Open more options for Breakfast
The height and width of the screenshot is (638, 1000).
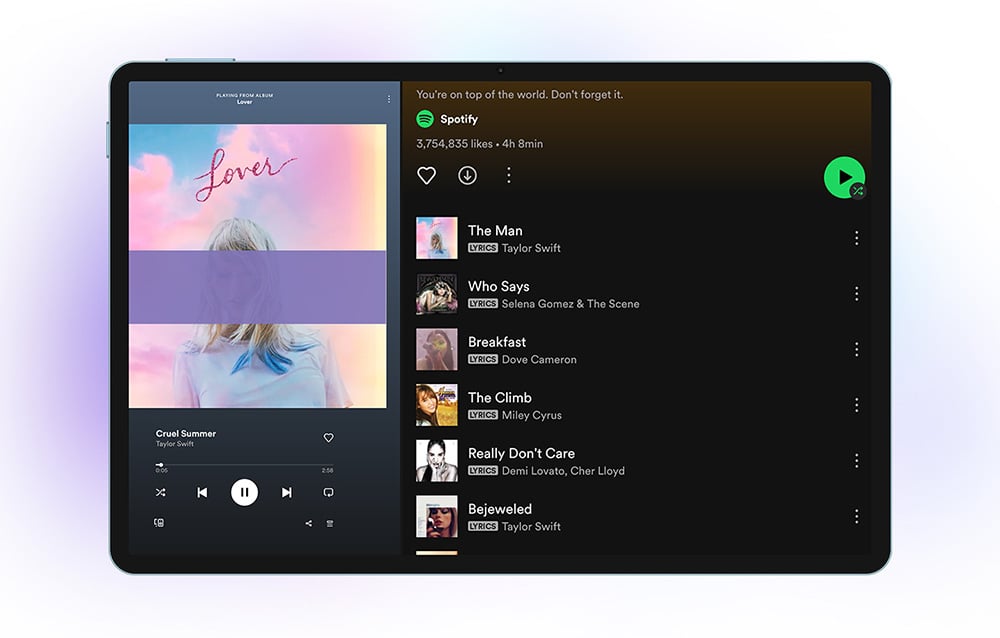coord(856,349)
